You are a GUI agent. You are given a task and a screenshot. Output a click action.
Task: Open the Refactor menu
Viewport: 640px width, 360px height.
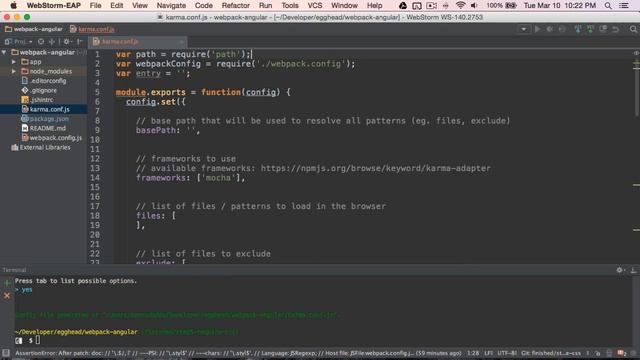click(x=236, y=5)
